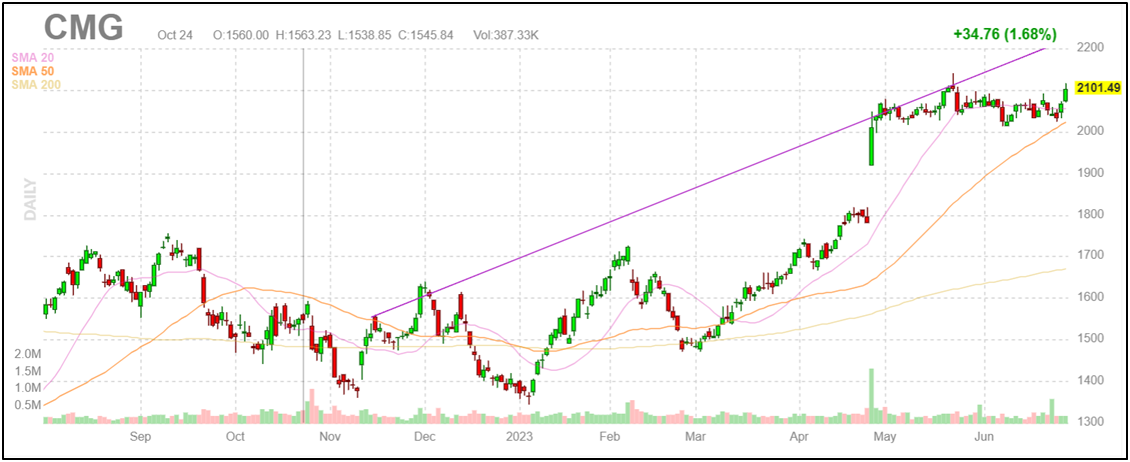Viewport: 1130px width, 462px height.
Task: Click the Jun label on time axis
Action: [x=984, y=436]
